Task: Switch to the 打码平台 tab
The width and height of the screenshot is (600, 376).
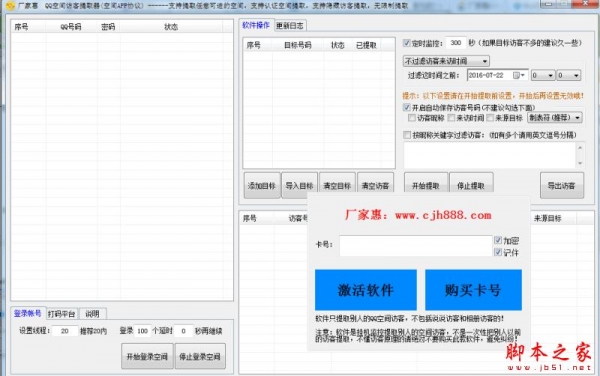Action: [x=61, y=314]
